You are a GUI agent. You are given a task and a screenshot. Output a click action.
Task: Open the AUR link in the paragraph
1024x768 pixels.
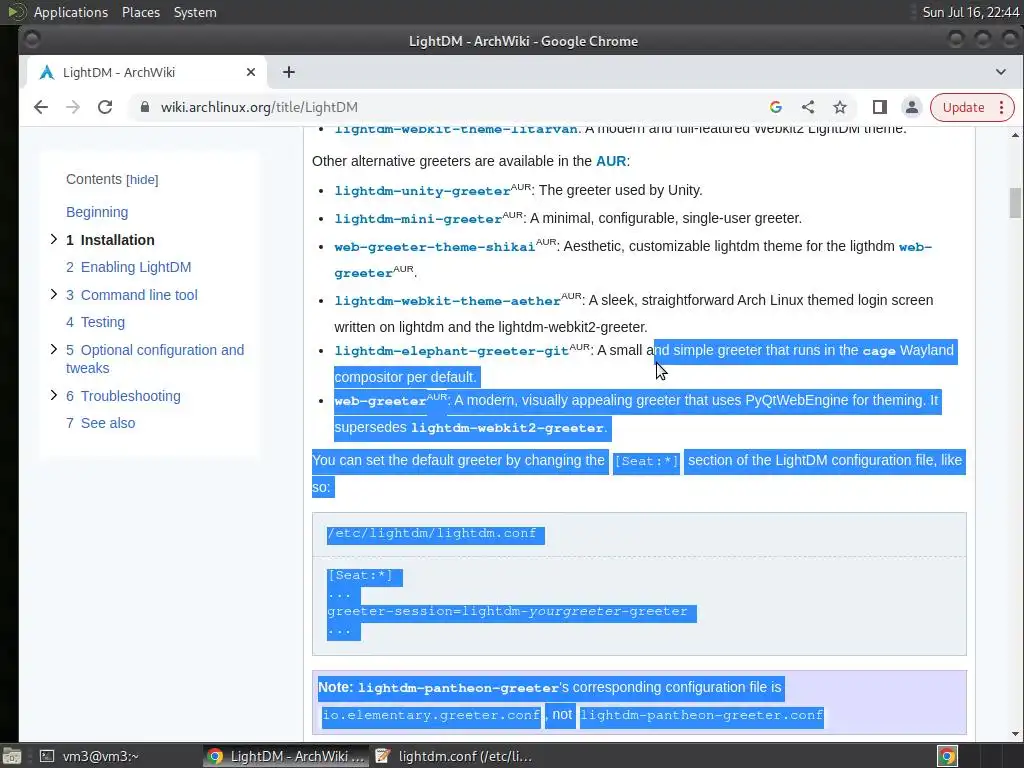tap(611, 161)
